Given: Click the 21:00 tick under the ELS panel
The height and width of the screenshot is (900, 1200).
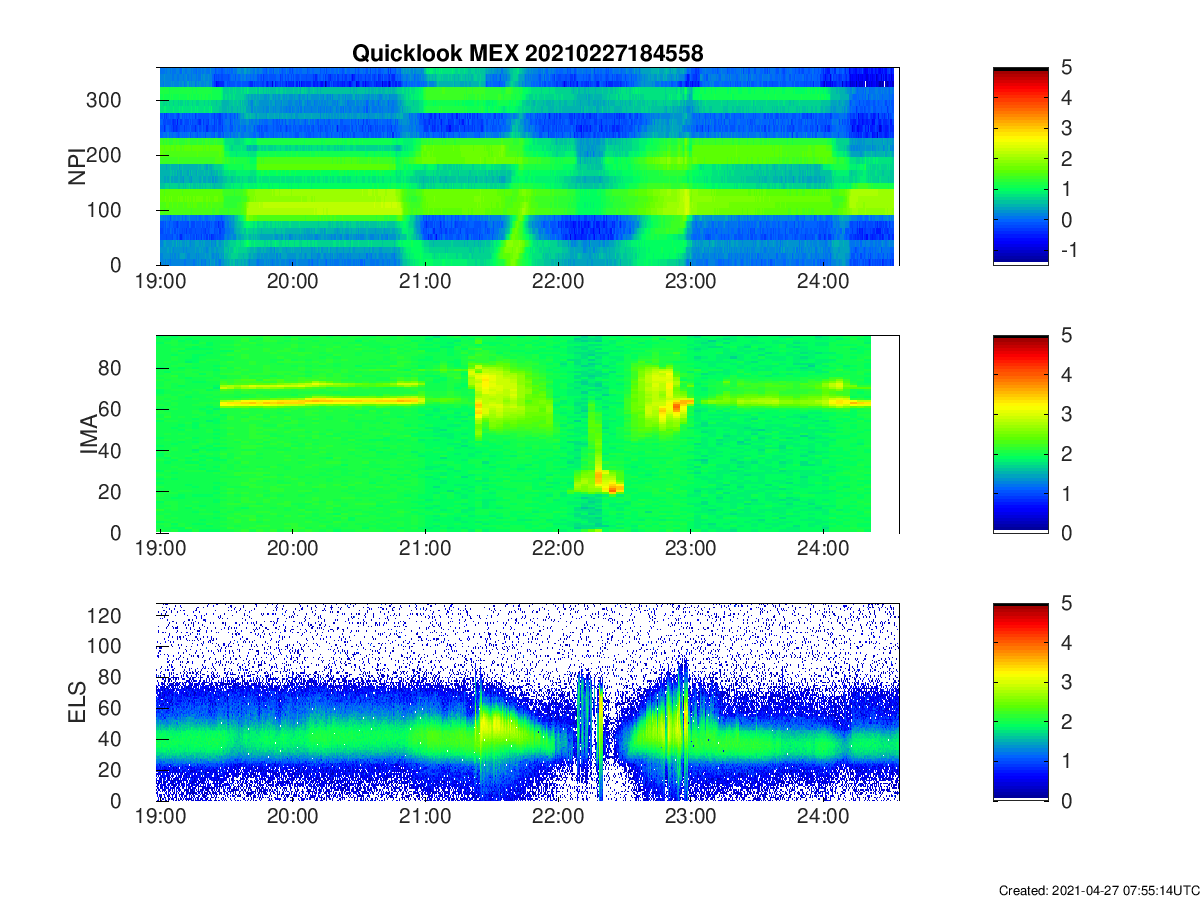Looking at the screenshot, I should [x=425, y=817].
